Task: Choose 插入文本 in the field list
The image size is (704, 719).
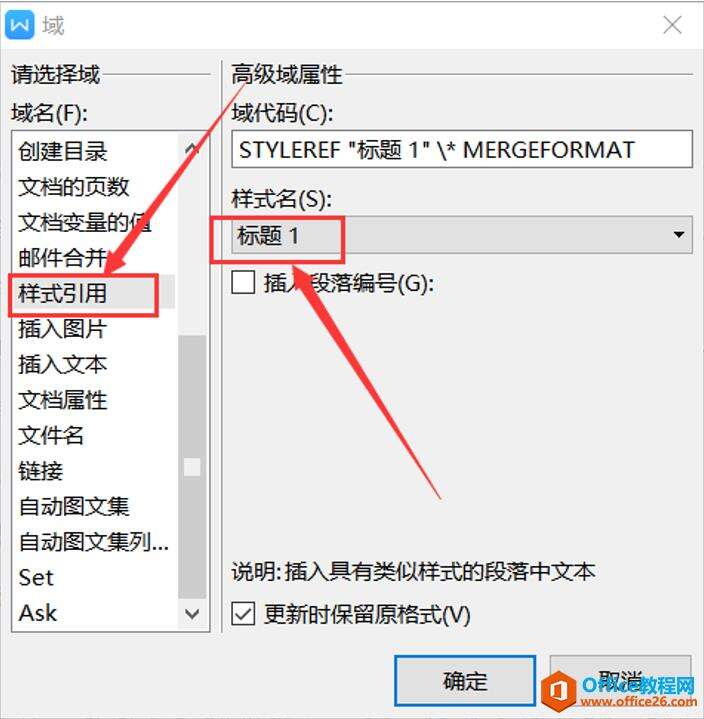Action: (x=94, y=364)
